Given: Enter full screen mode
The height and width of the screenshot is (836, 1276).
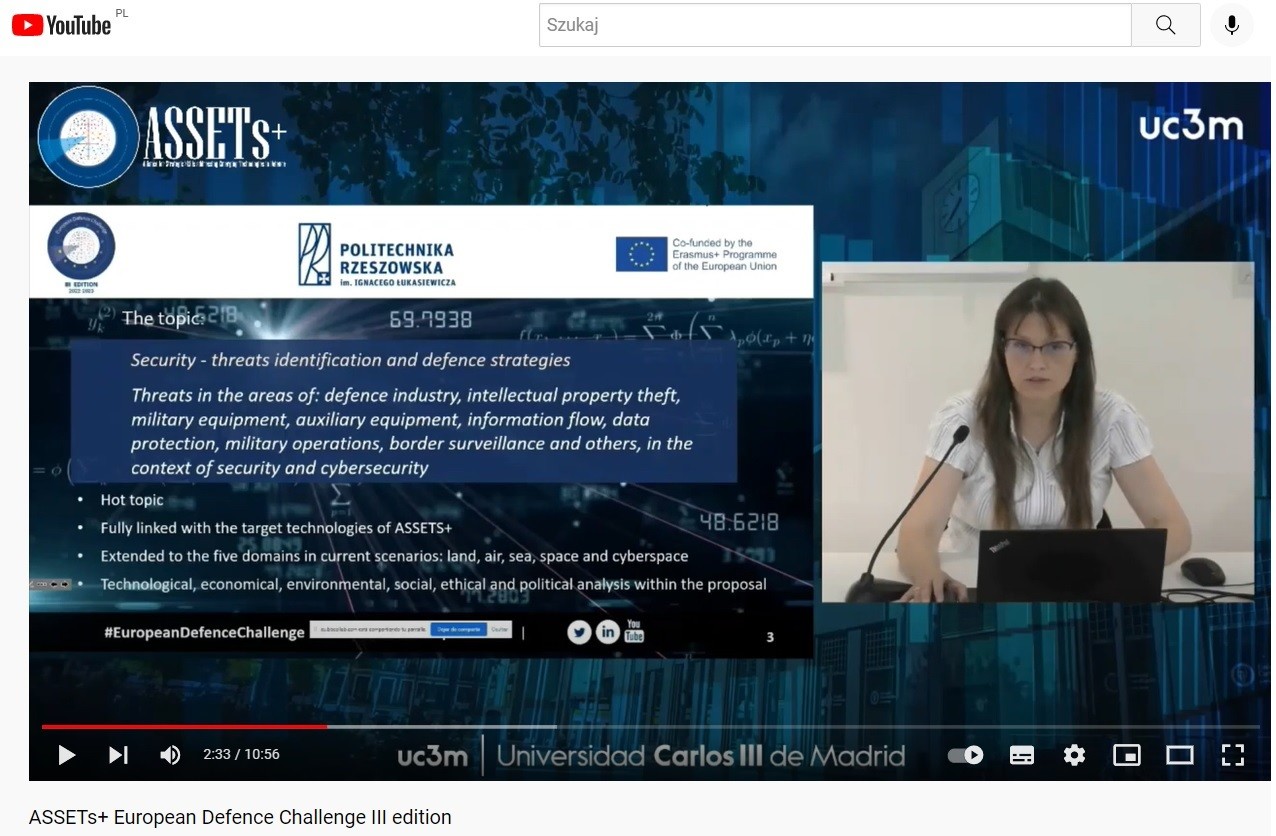Looking at the screenshot, I should (1233, 755).
